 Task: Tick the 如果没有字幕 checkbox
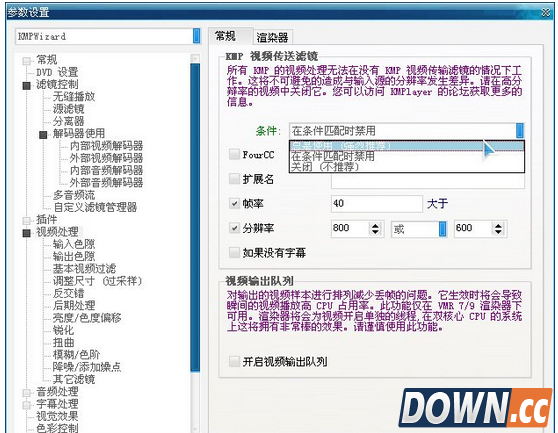pyautogui.click(x=234, y=253)
